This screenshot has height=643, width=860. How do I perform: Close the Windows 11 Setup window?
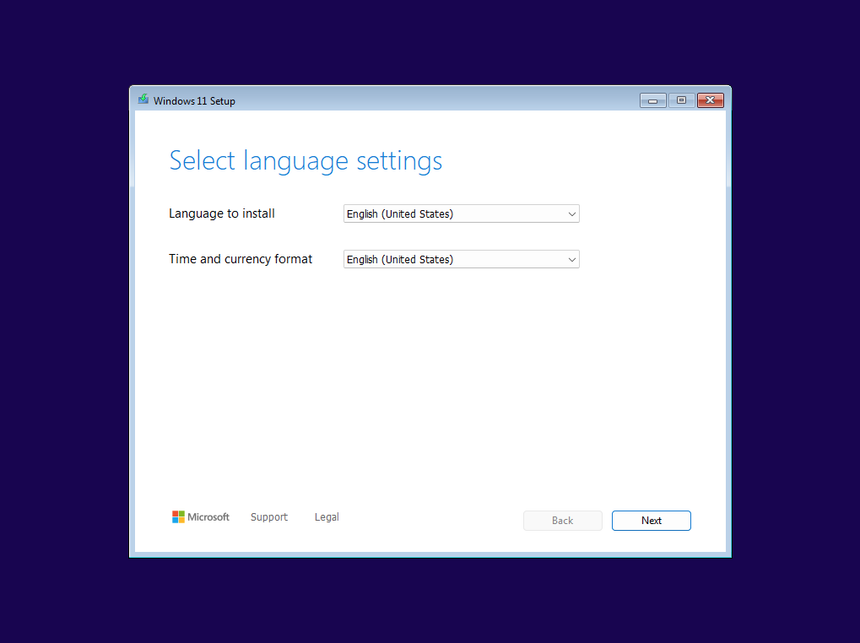pos(710,100)
